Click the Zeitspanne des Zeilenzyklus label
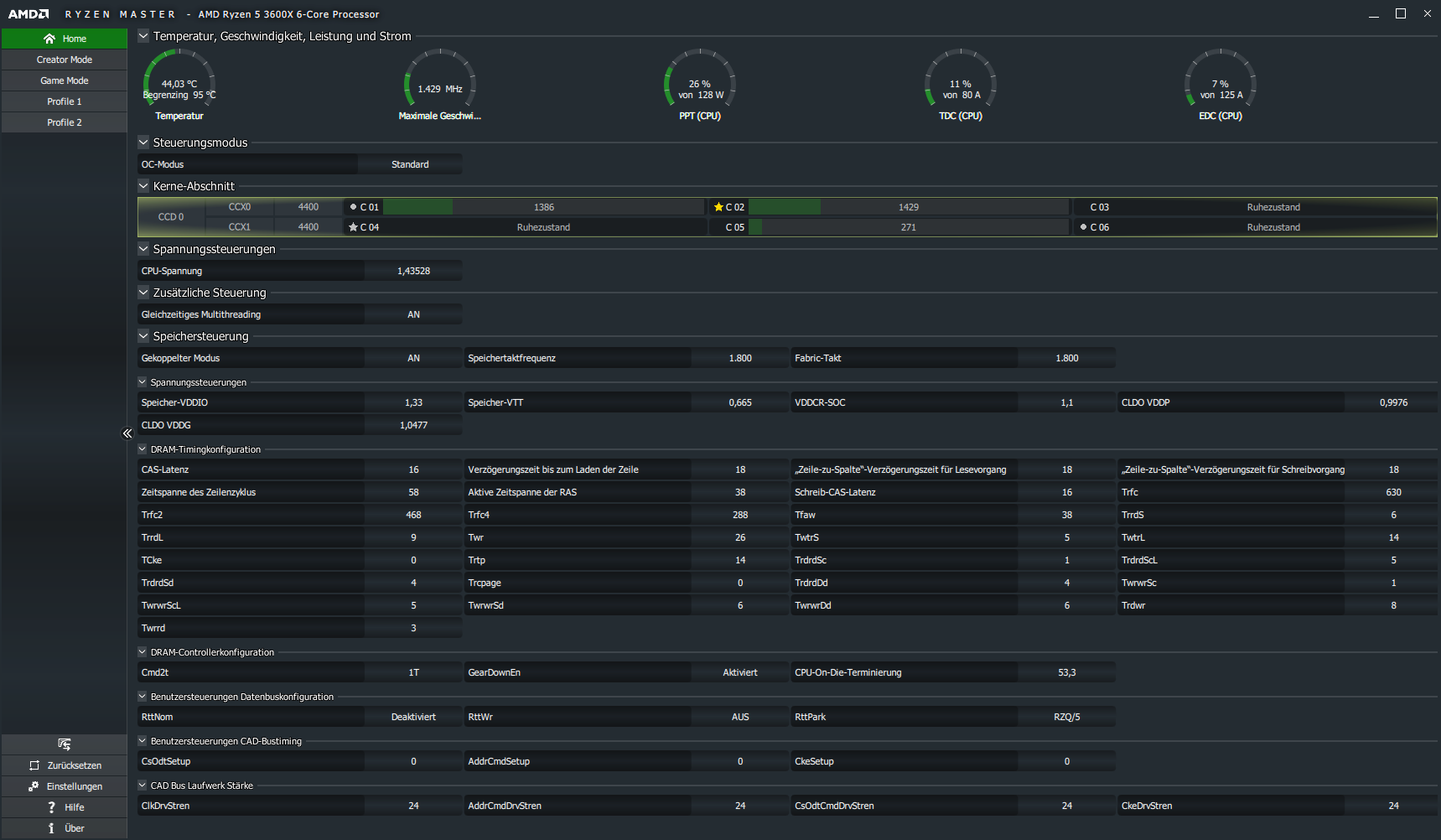Viewport: 1441px width, 840px height. pyautogui.click(x=199, y=492)
